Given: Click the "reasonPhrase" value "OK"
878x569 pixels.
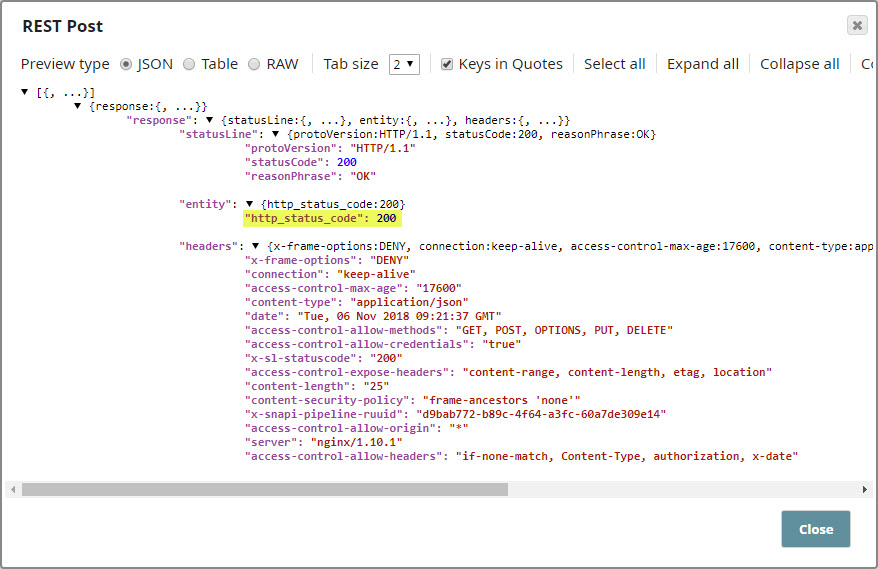Looking at the screenshot, I should (x=363, y=176).
